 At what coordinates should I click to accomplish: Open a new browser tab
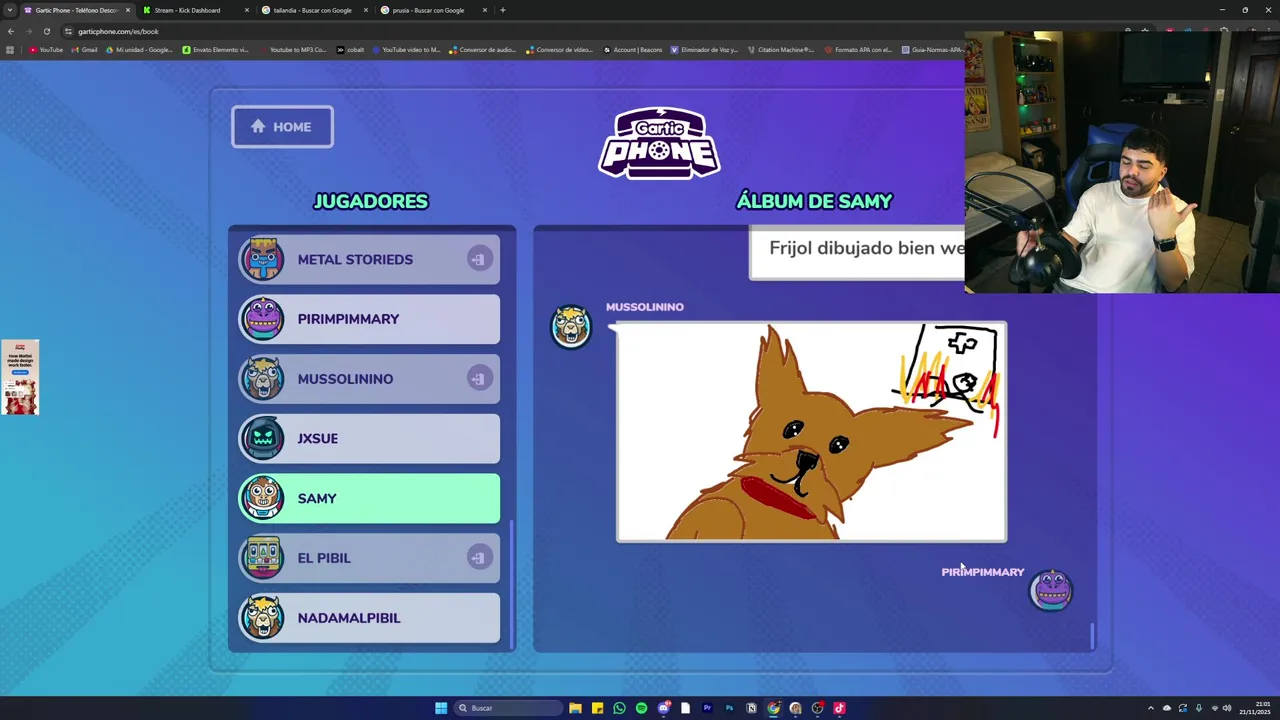pos(503,10)
